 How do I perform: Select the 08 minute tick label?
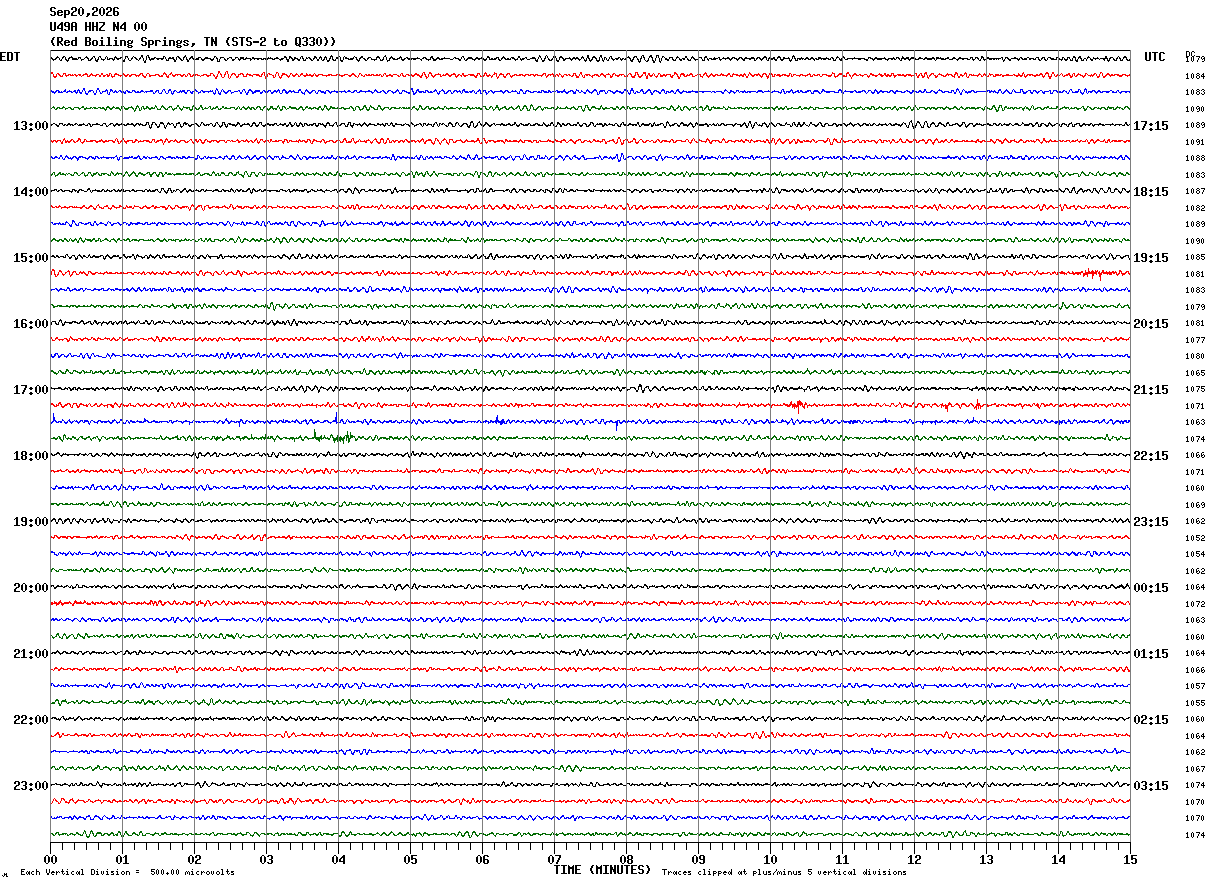(626, 859)
